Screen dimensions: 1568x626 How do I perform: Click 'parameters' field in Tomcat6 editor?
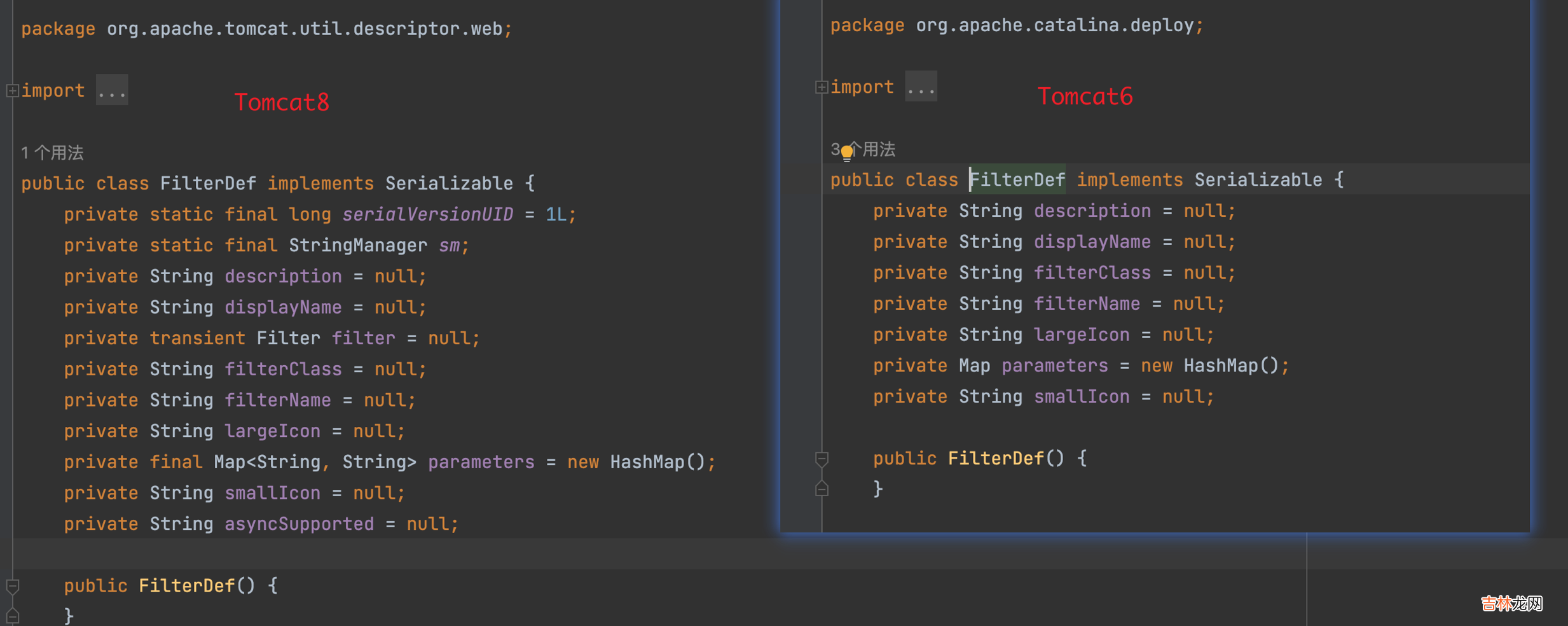click(x=1055, y=366)
